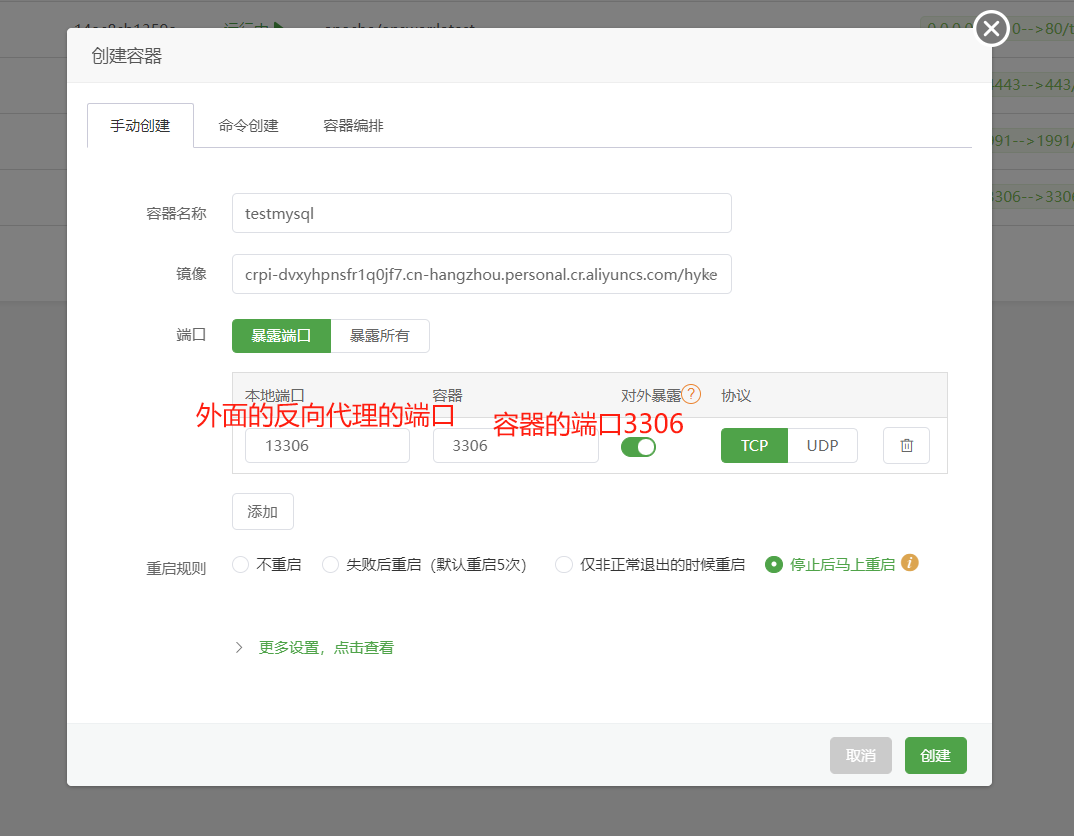Delete the port mapping row with trash icon

pos(906,446)
